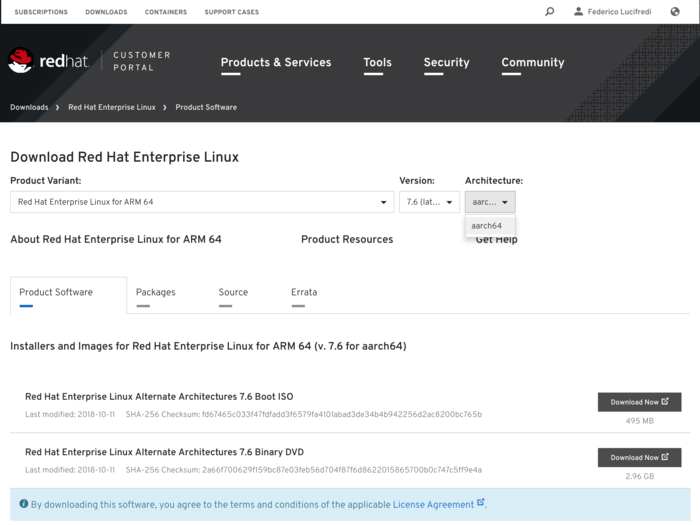The height and width of the screenshot is (525, 700).
Task: Download Now the 7.6 Boot ISO
Action: [639, 402]
